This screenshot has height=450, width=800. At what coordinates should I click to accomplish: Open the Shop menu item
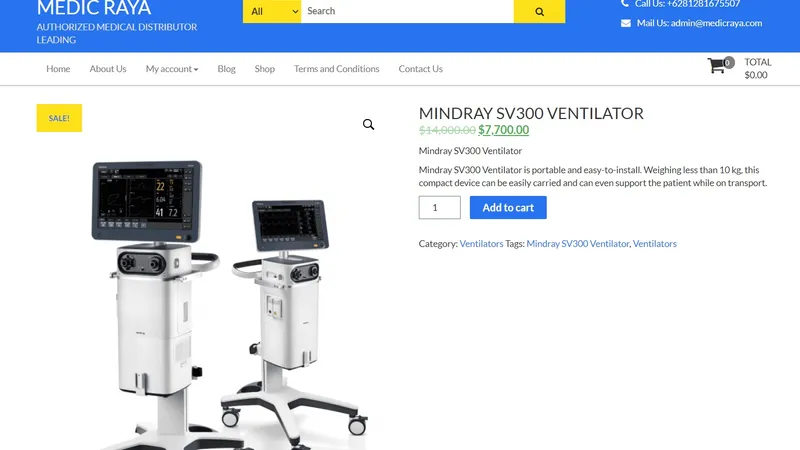tap(265, 69)
